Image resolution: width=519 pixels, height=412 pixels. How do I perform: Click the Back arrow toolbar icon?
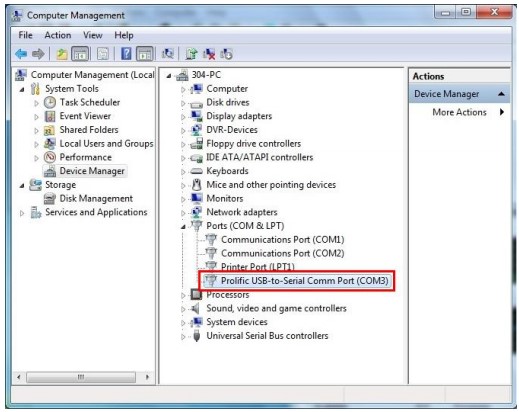click(21, 54)
